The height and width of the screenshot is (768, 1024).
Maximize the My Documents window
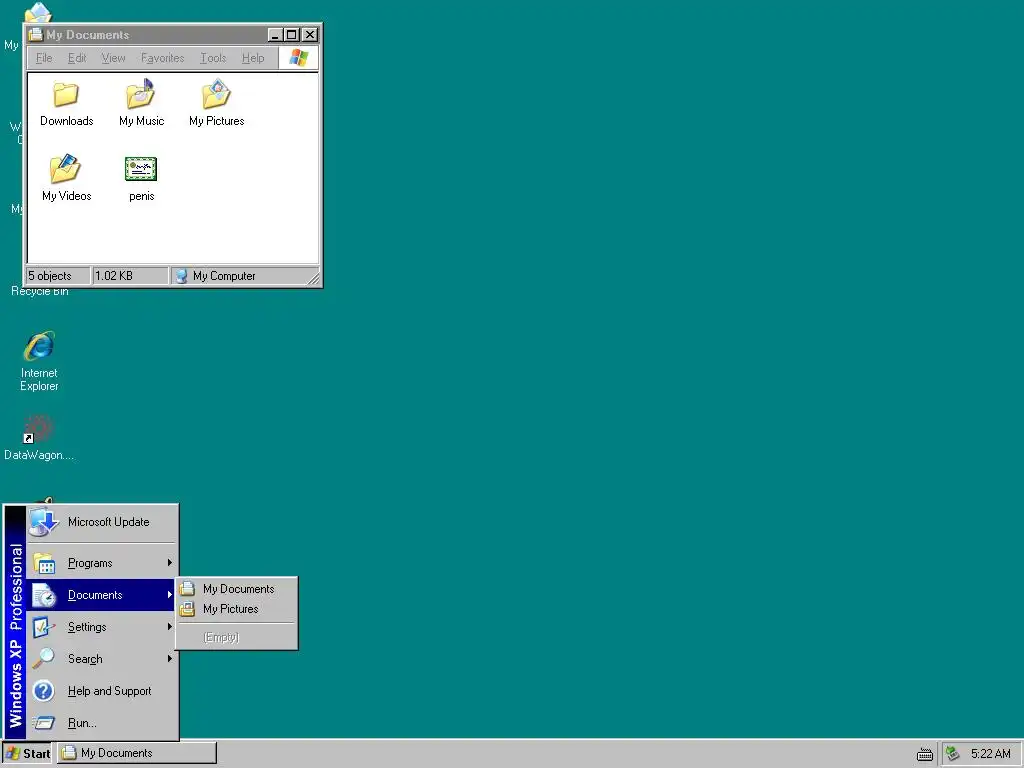[x=292, y=35]
